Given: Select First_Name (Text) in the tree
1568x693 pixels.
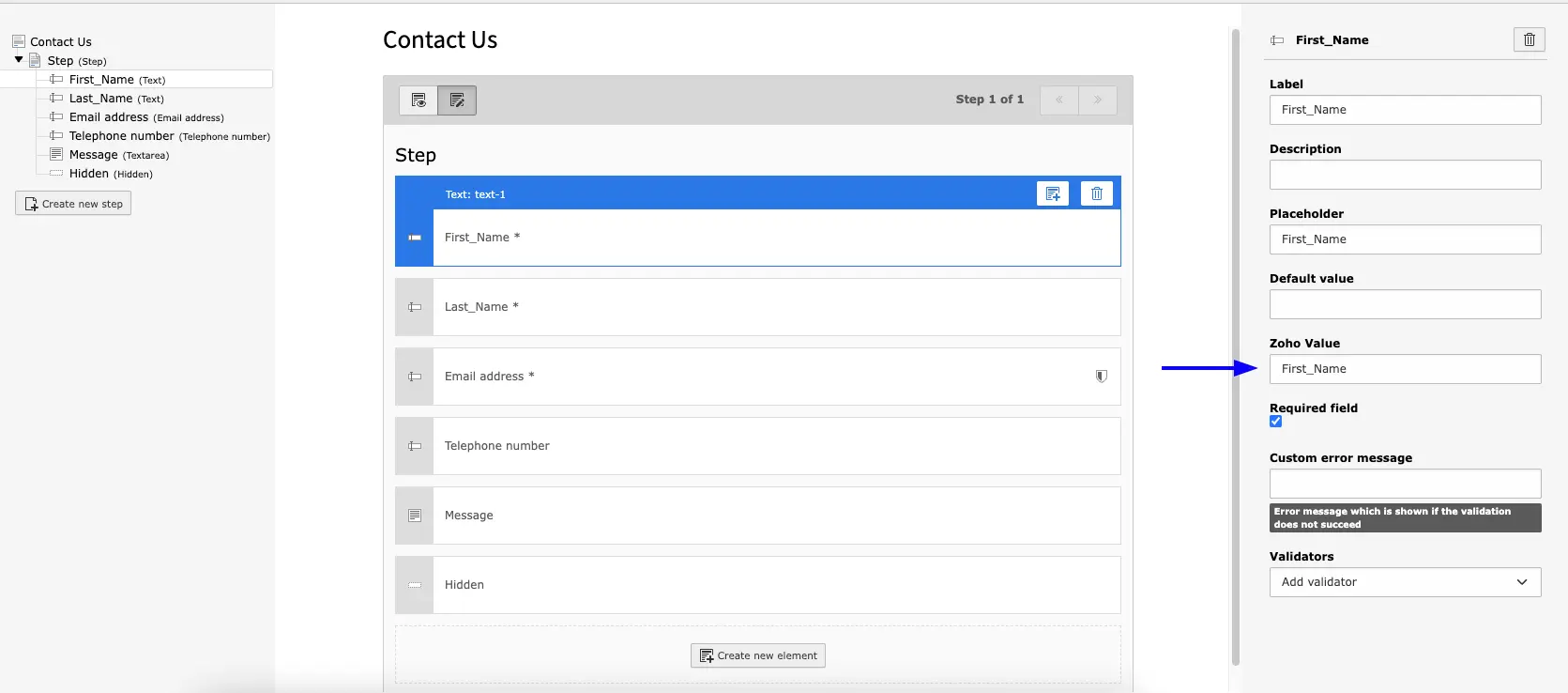Looking at the screenshot, I should (x=117, y=80).
